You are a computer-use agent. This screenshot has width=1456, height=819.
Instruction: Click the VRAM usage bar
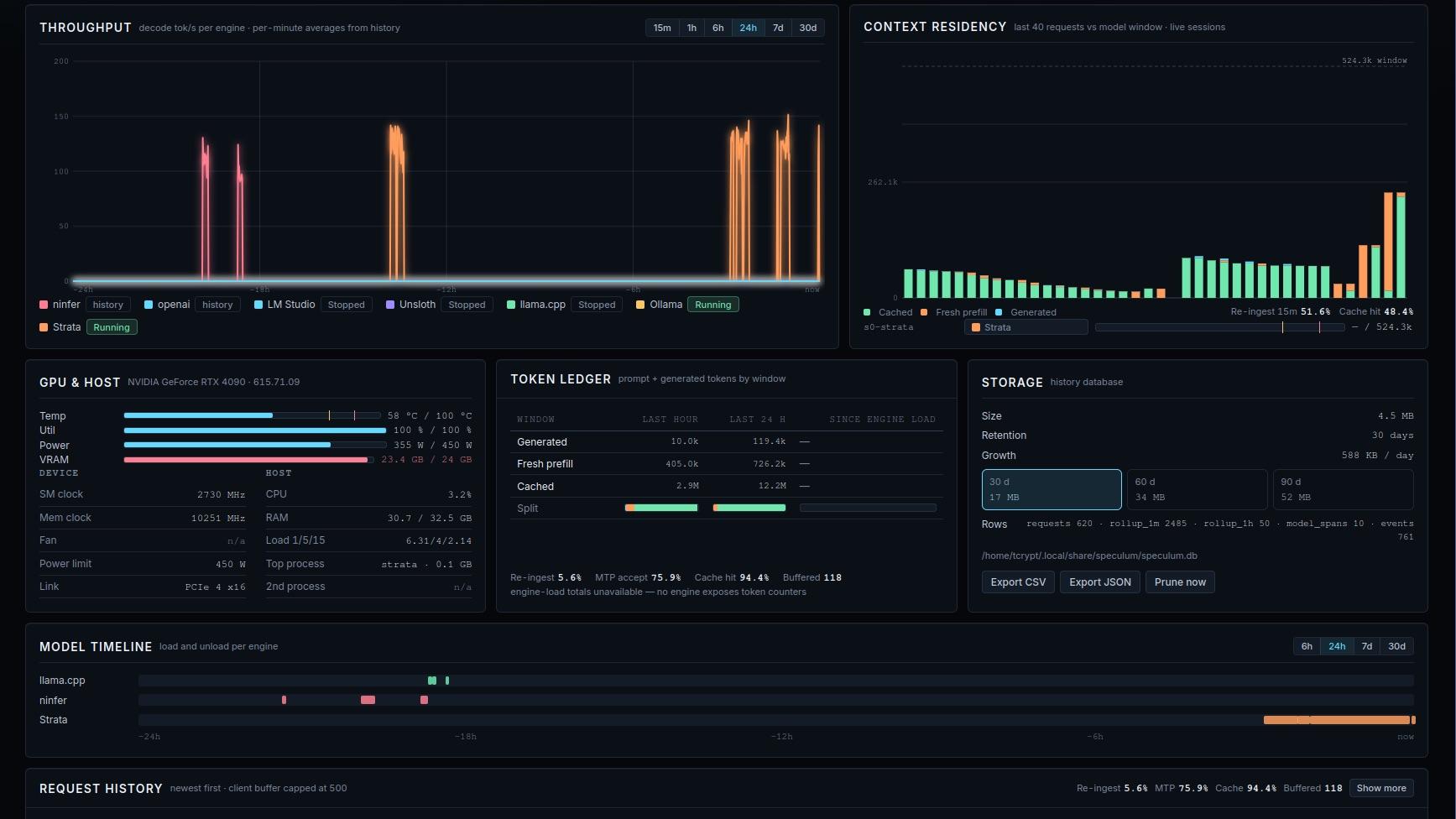249,460
